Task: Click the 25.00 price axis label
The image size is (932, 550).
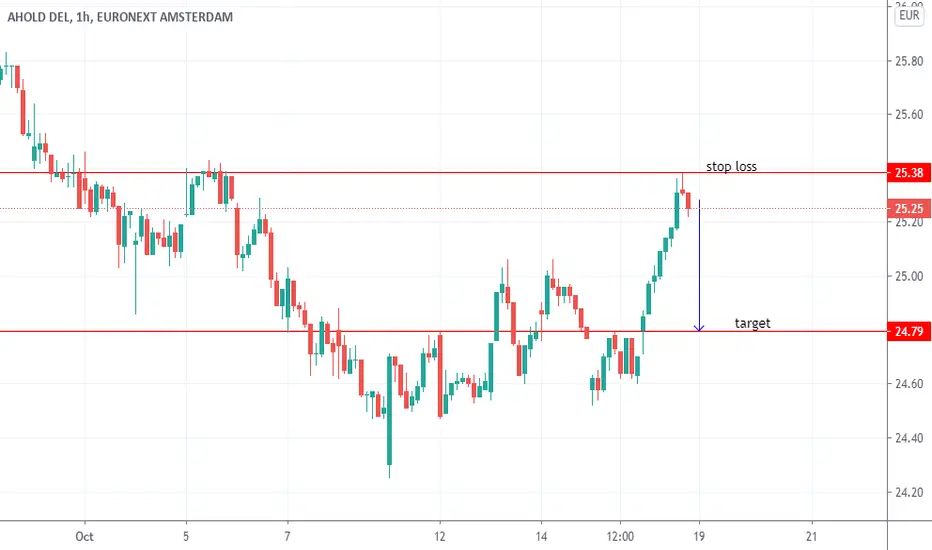Action: click(909, 276)
